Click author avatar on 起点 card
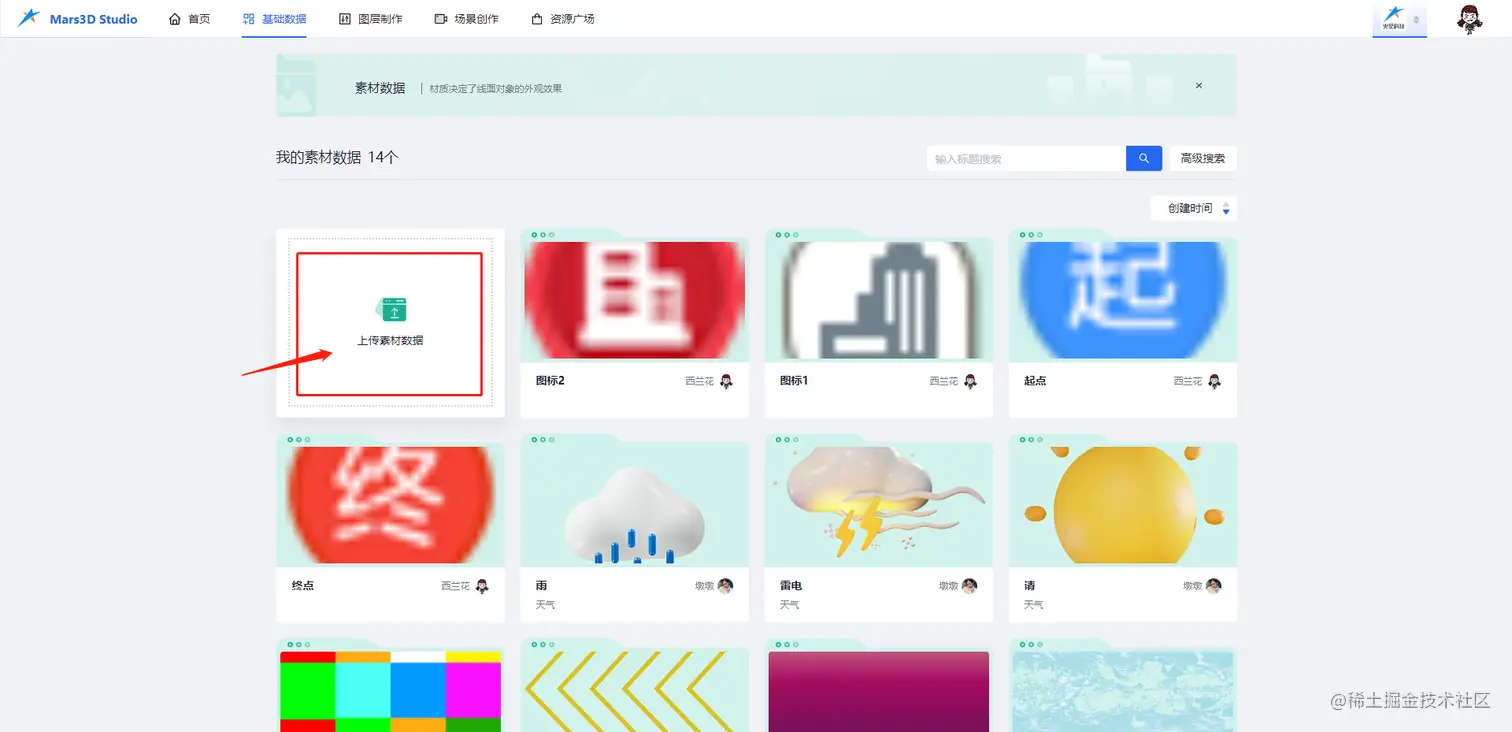This screenshot has width=1512, height=732. coord(1215,381)
